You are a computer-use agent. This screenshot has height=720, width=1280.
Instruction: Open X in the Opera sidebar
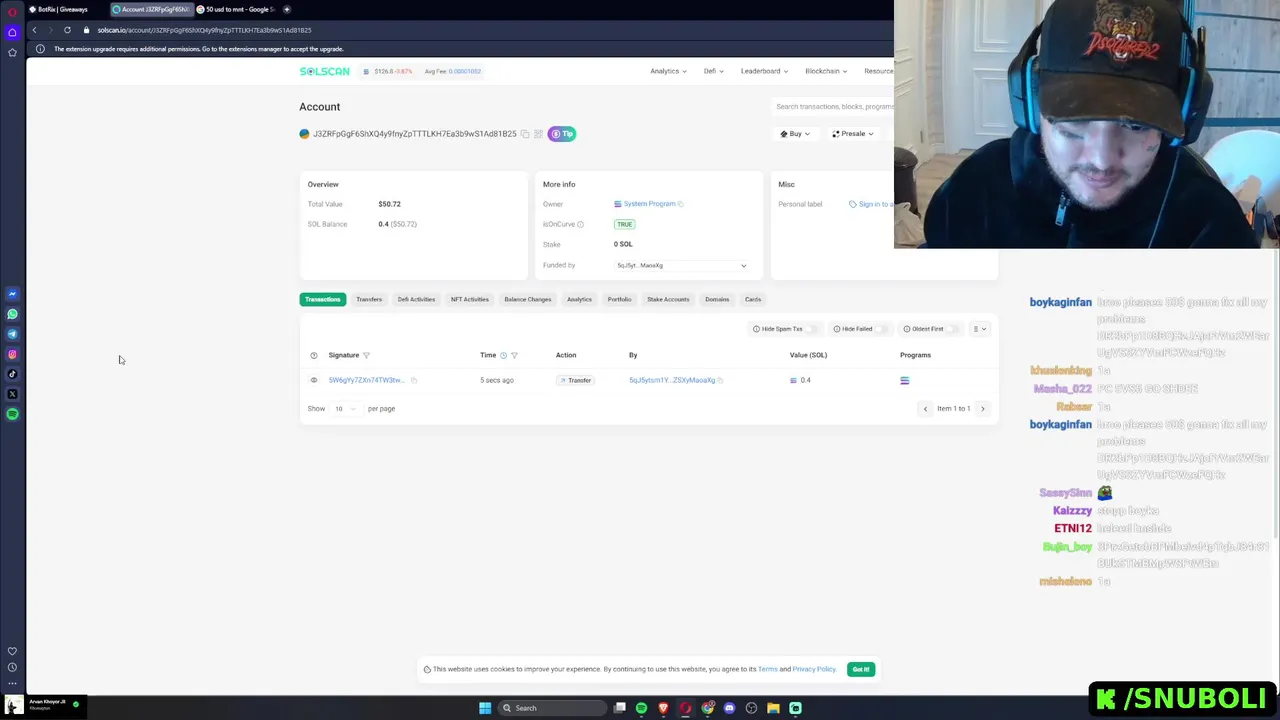pos(12,394)
